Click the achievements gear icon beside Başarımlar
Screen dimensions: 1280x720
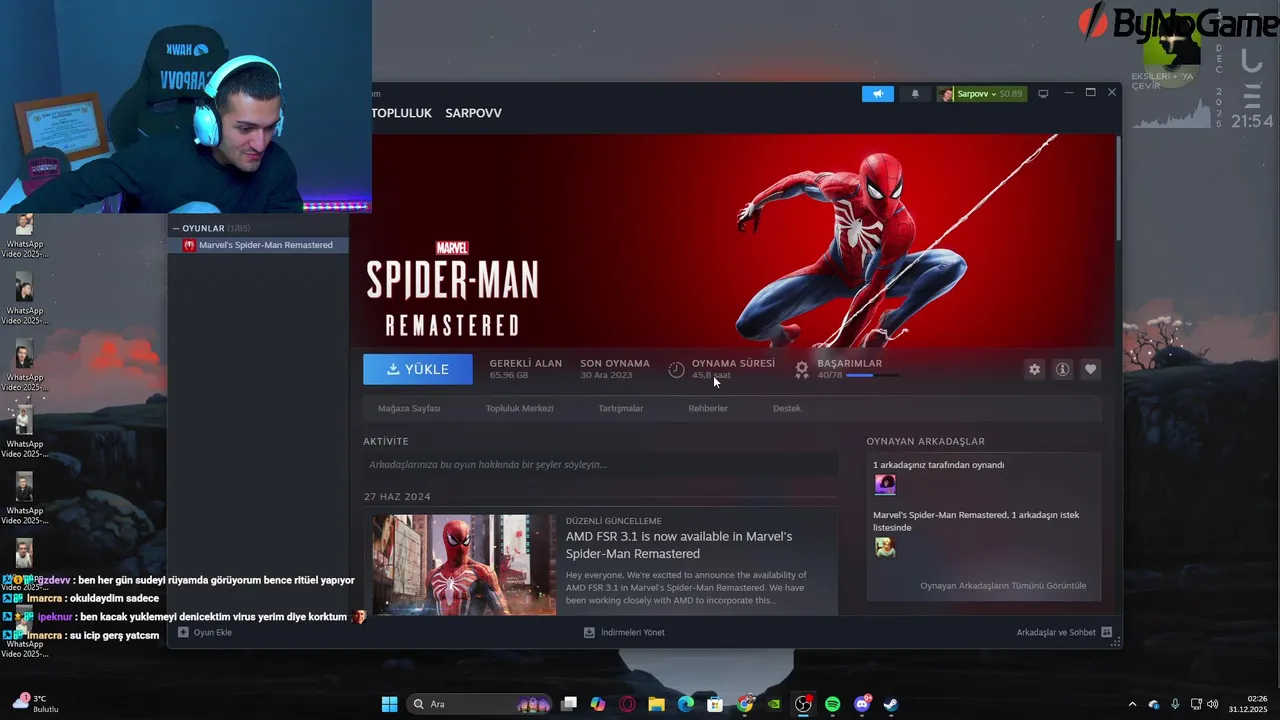click(801, 369)
